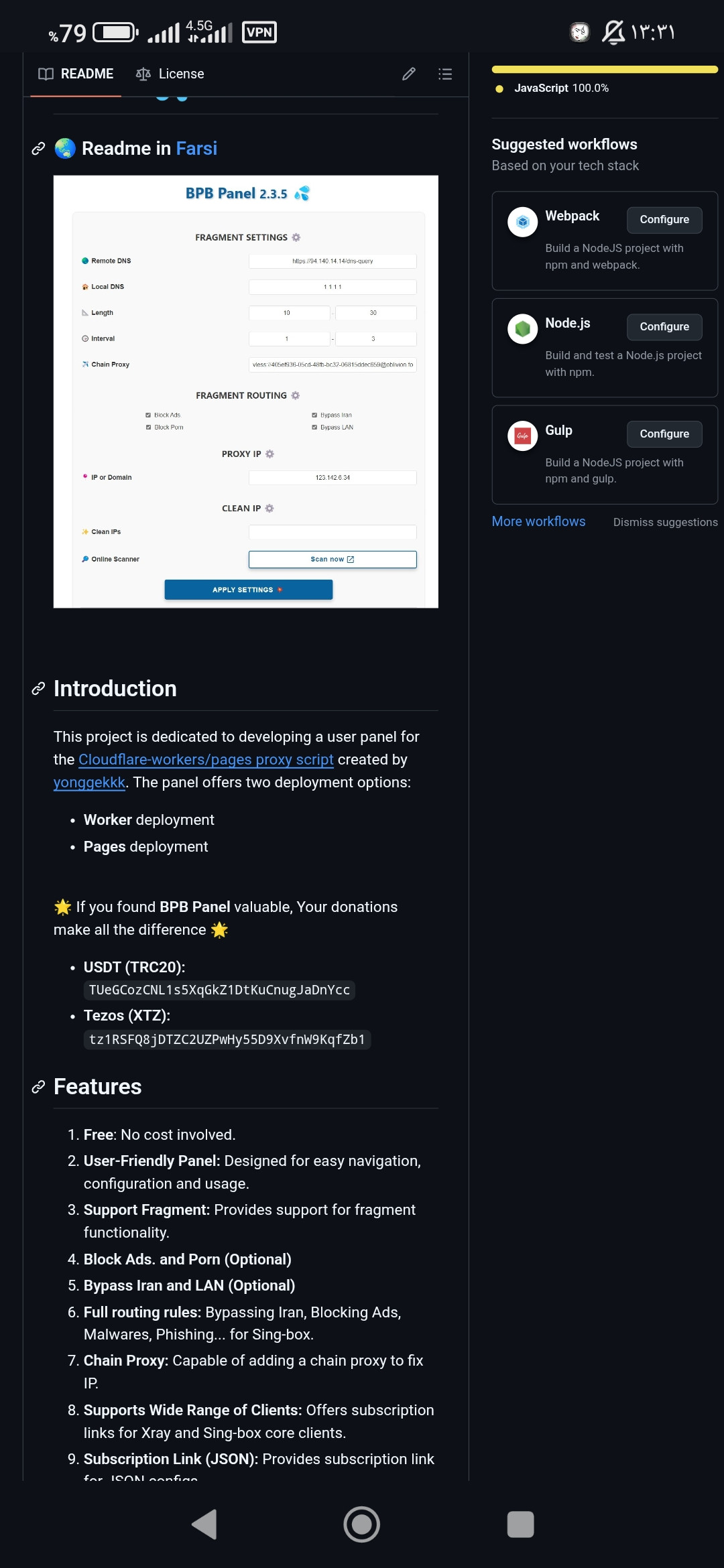Open the README outline list icon
This screenshot has width=724, height=1568.
445,74
